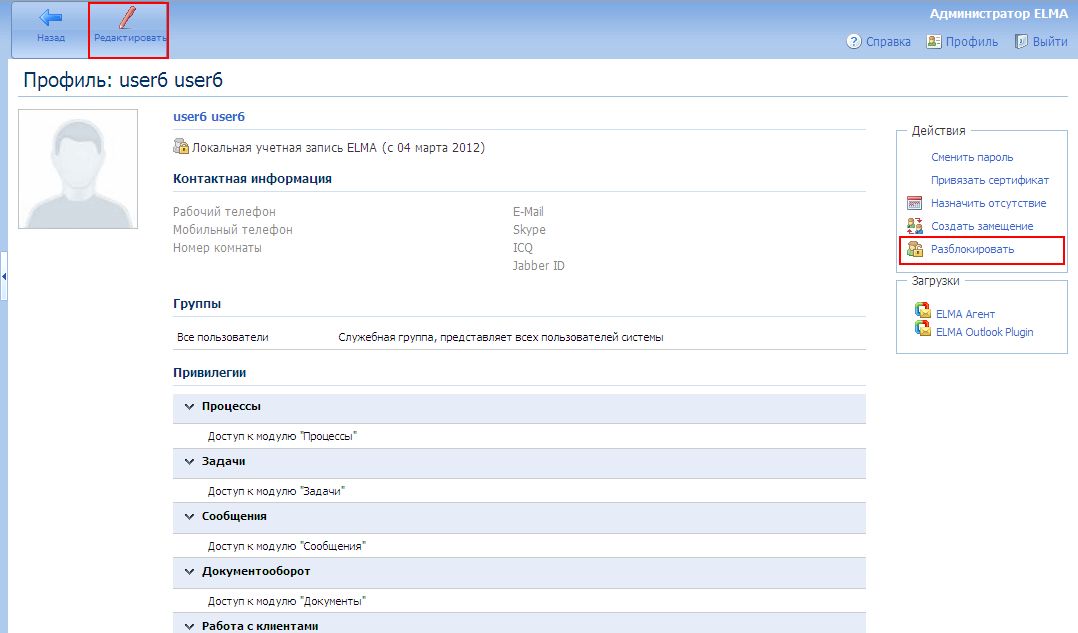Screen dimensions: 1078x633
Task: Open the Сменить пароль link
Action: [972, 157]
